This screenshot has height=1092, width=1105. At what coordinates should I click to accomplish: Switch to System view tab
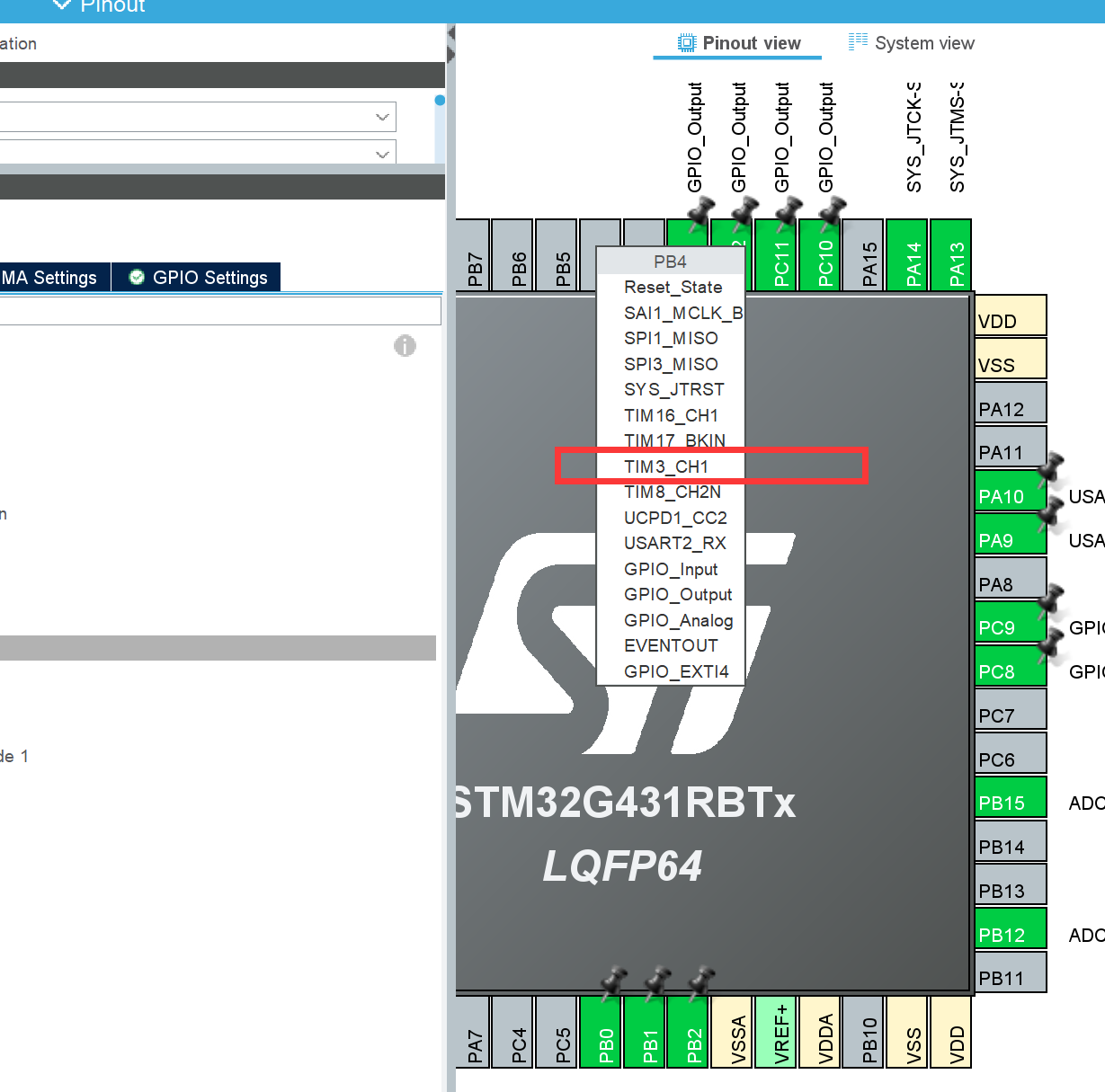click(x=911, y=43)
